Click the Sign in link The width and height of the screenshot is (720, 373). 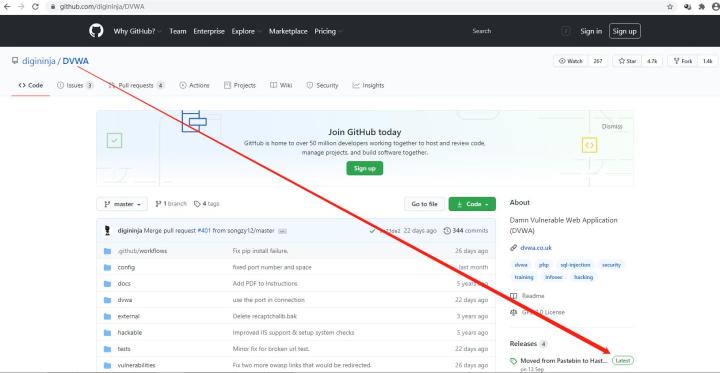(x=591, y=31)
